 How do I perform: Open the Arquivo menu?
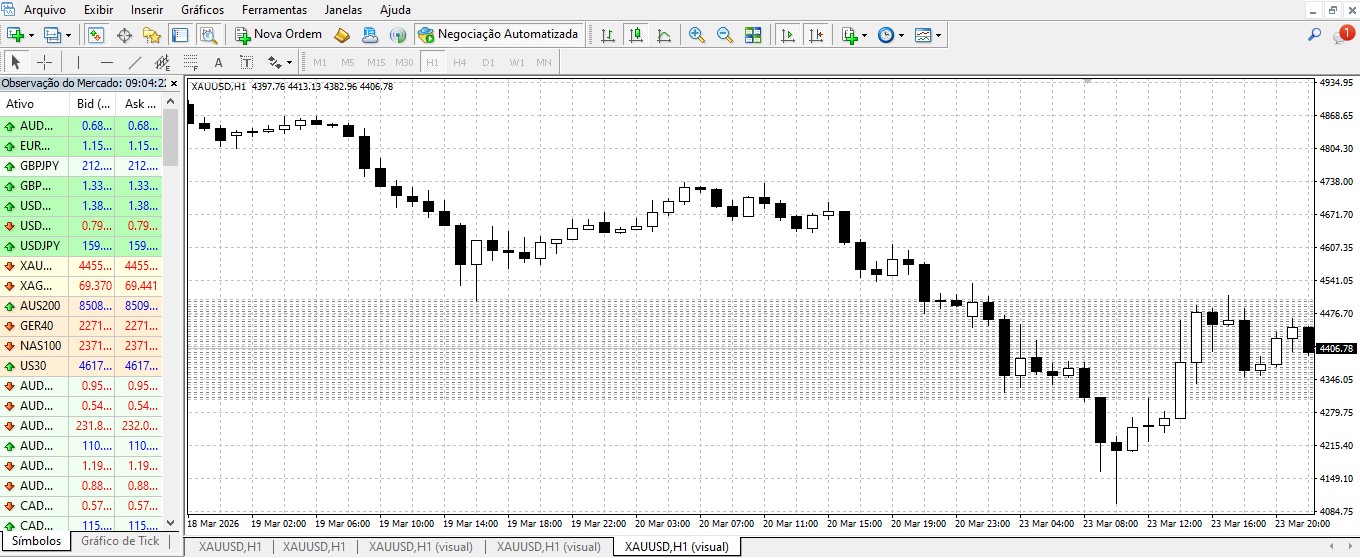45,9
